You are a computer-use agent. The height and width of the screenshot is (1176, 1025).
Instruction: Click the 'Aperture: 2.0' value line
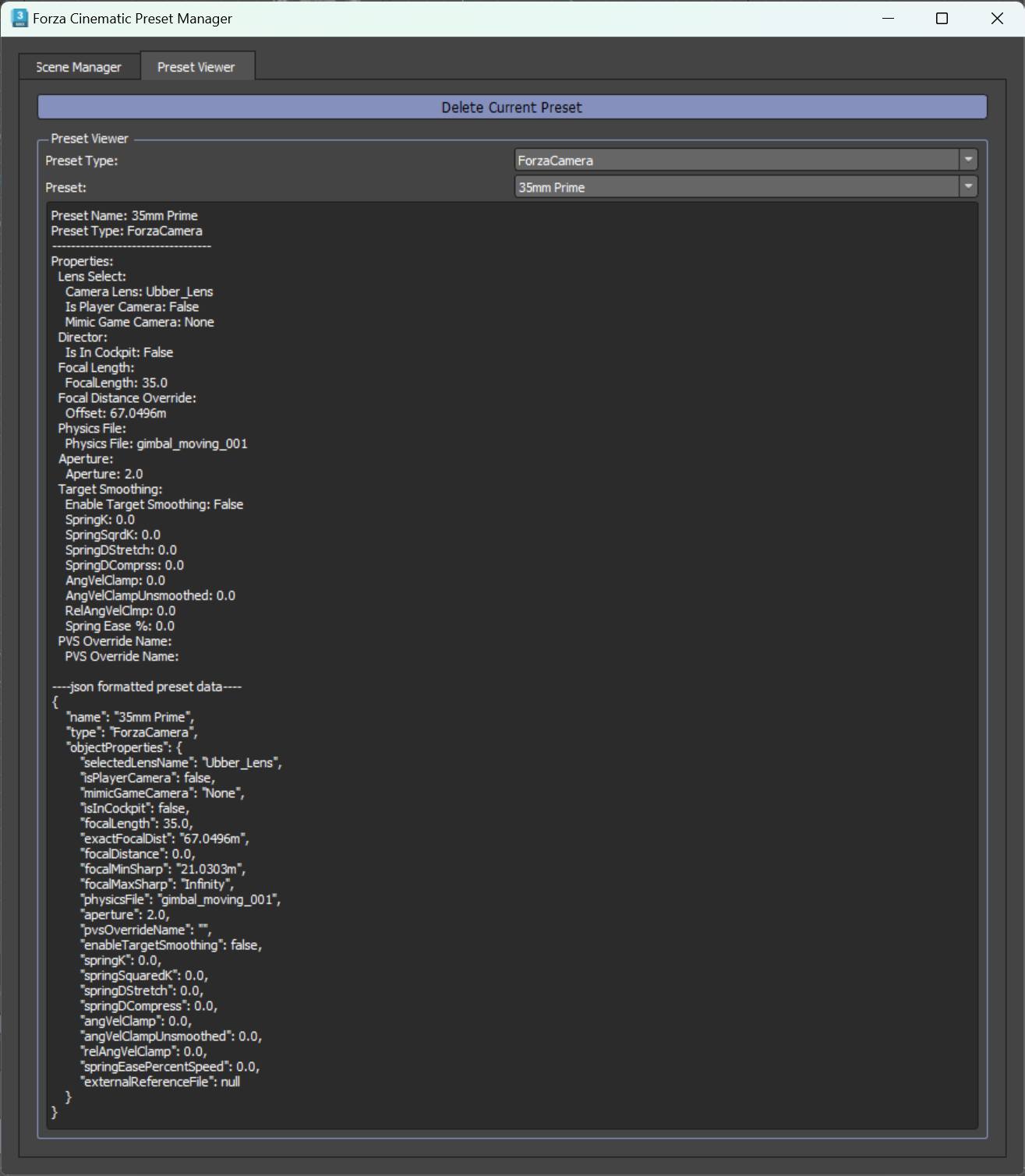tap(104, 475)
